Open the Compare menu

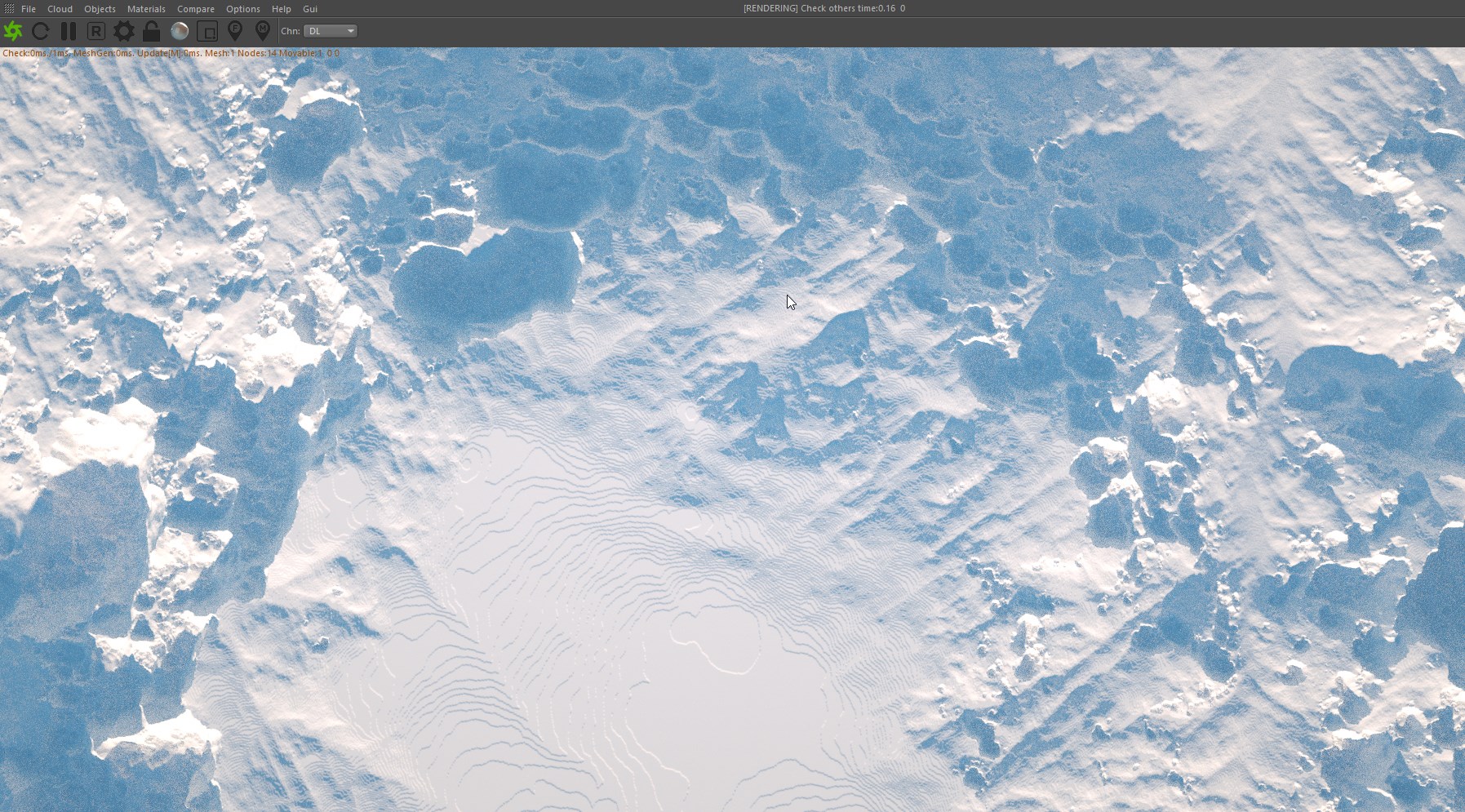click(x=196, y=9)
